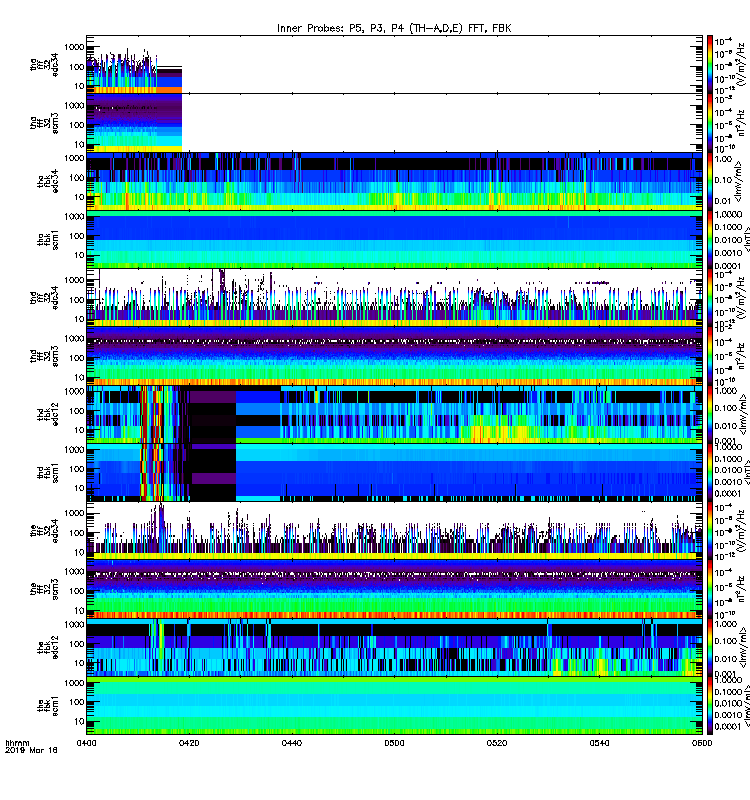Click the 0520 time axis label

click(x=496, y=743)
